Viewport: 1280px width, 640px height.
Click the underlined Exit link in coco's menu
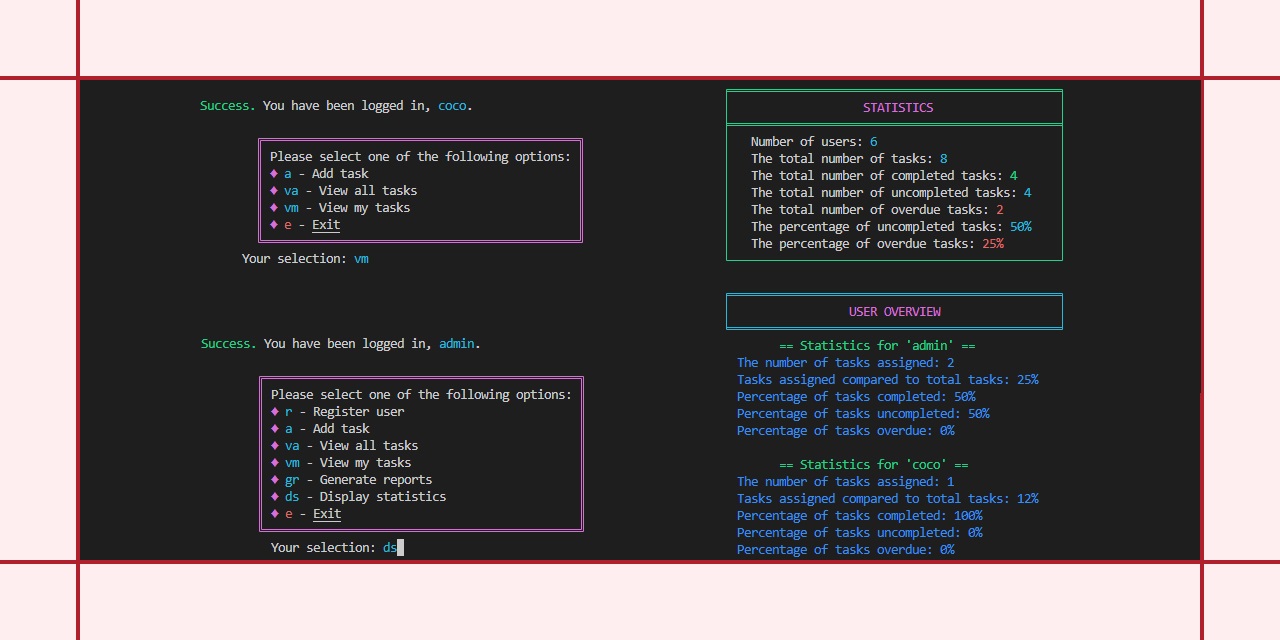[325, 224]
